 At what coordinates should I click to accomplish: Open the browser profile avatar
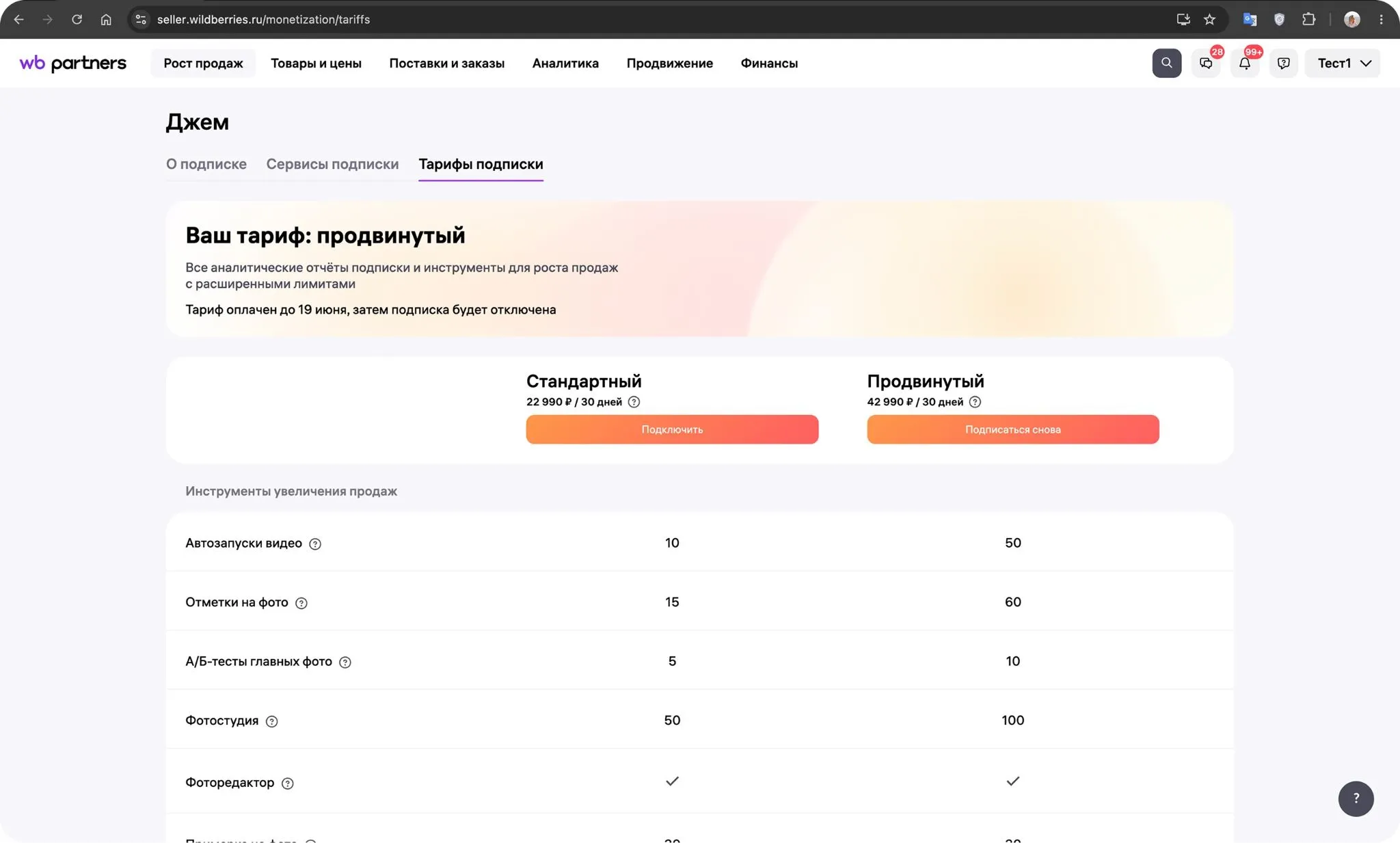click(1351, 19)
